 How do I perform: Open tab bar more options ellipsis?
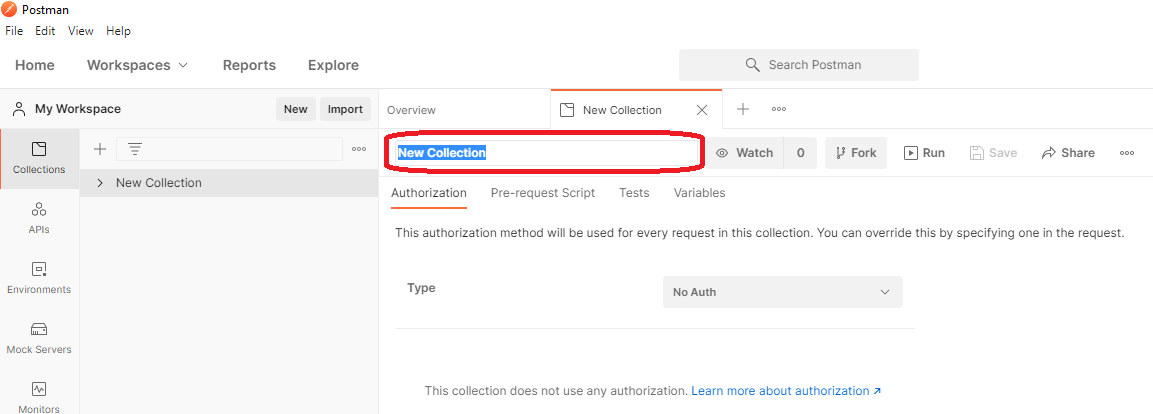[779, 110]
